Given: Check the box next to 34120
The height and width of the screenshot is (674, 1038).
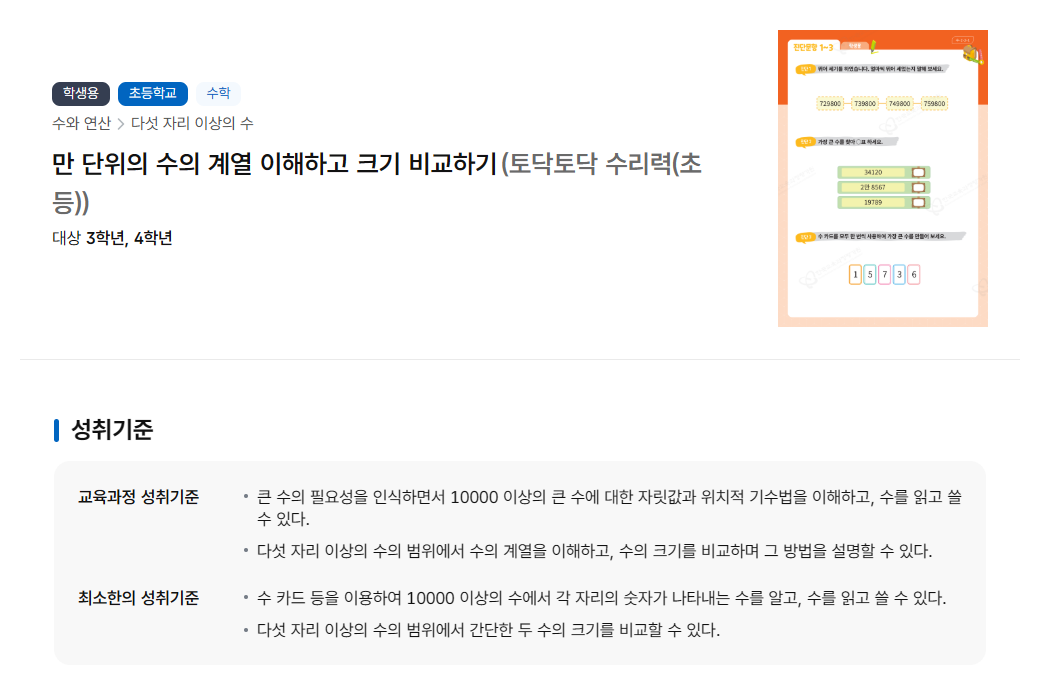Looking at the screenshot, I should 919,172.
